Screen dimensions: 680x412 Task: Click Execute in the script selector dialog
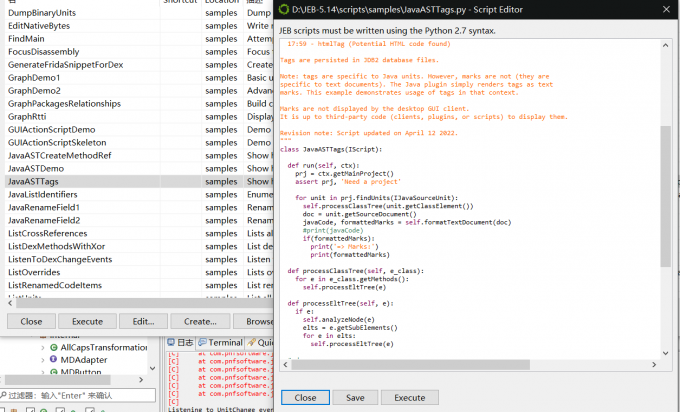pyautogui.click(x=88, y=321)
